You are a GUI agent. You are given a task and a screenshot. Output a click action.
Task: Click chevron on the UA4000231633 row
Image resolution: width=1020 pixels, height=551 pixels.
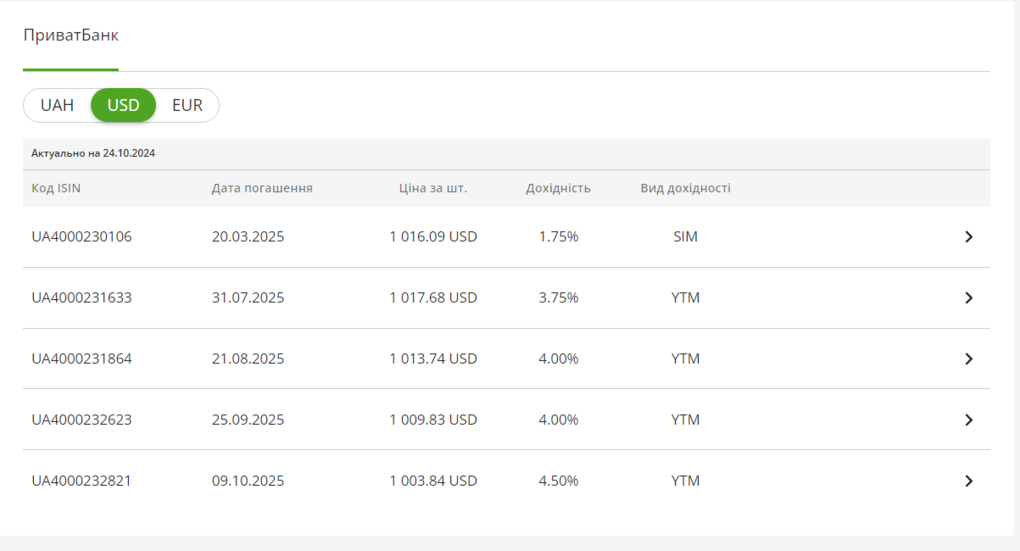coord(968,298)
